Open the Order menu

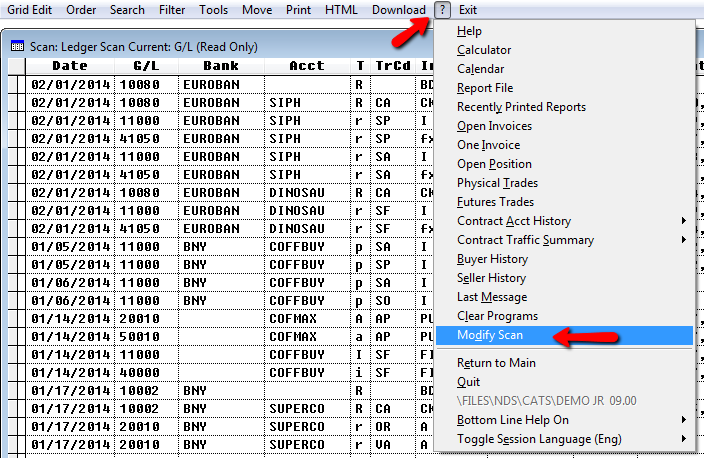(x=81, y=10)
